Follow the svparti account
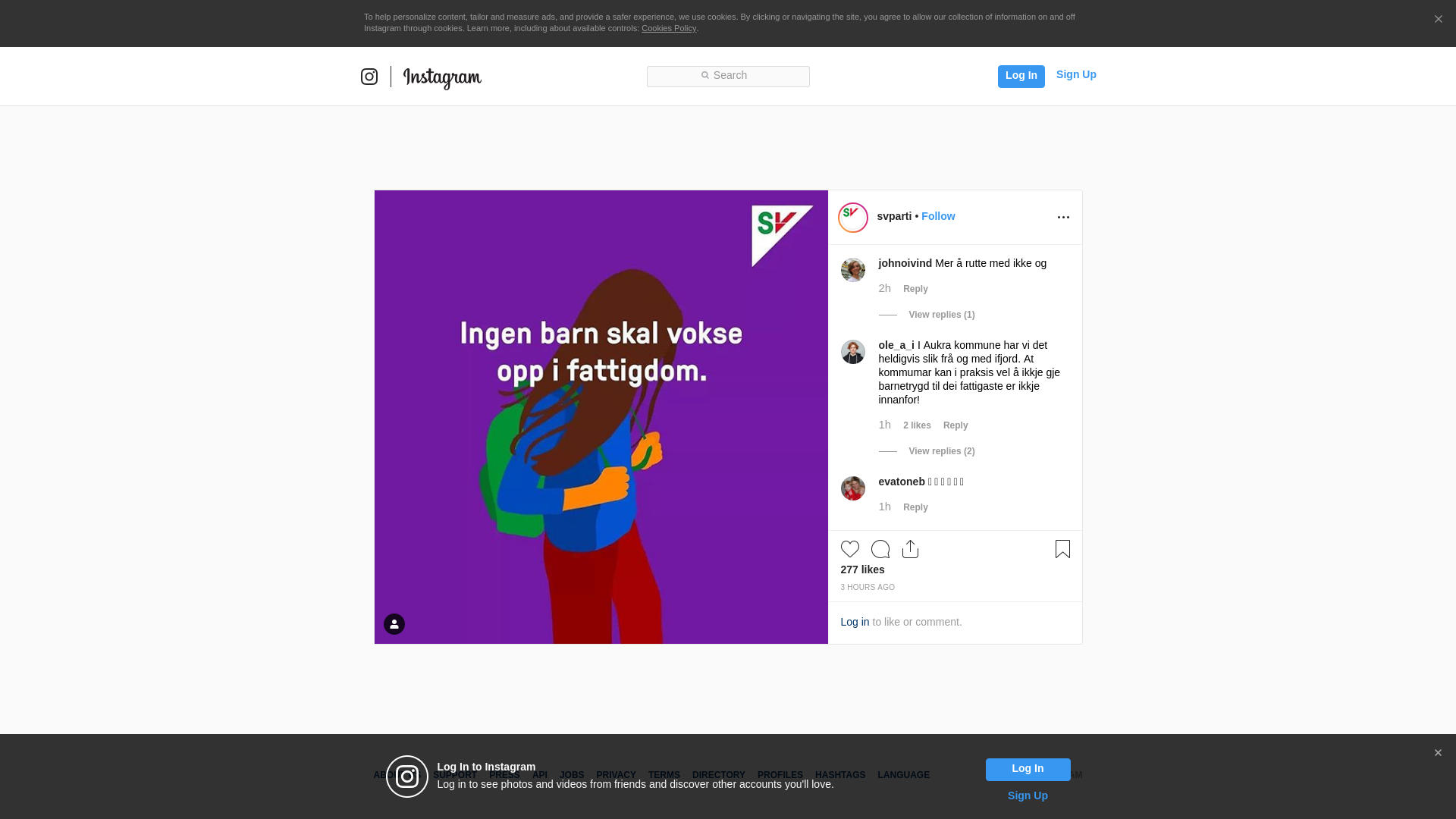1456x819 pixels. (x=938, y=216)
